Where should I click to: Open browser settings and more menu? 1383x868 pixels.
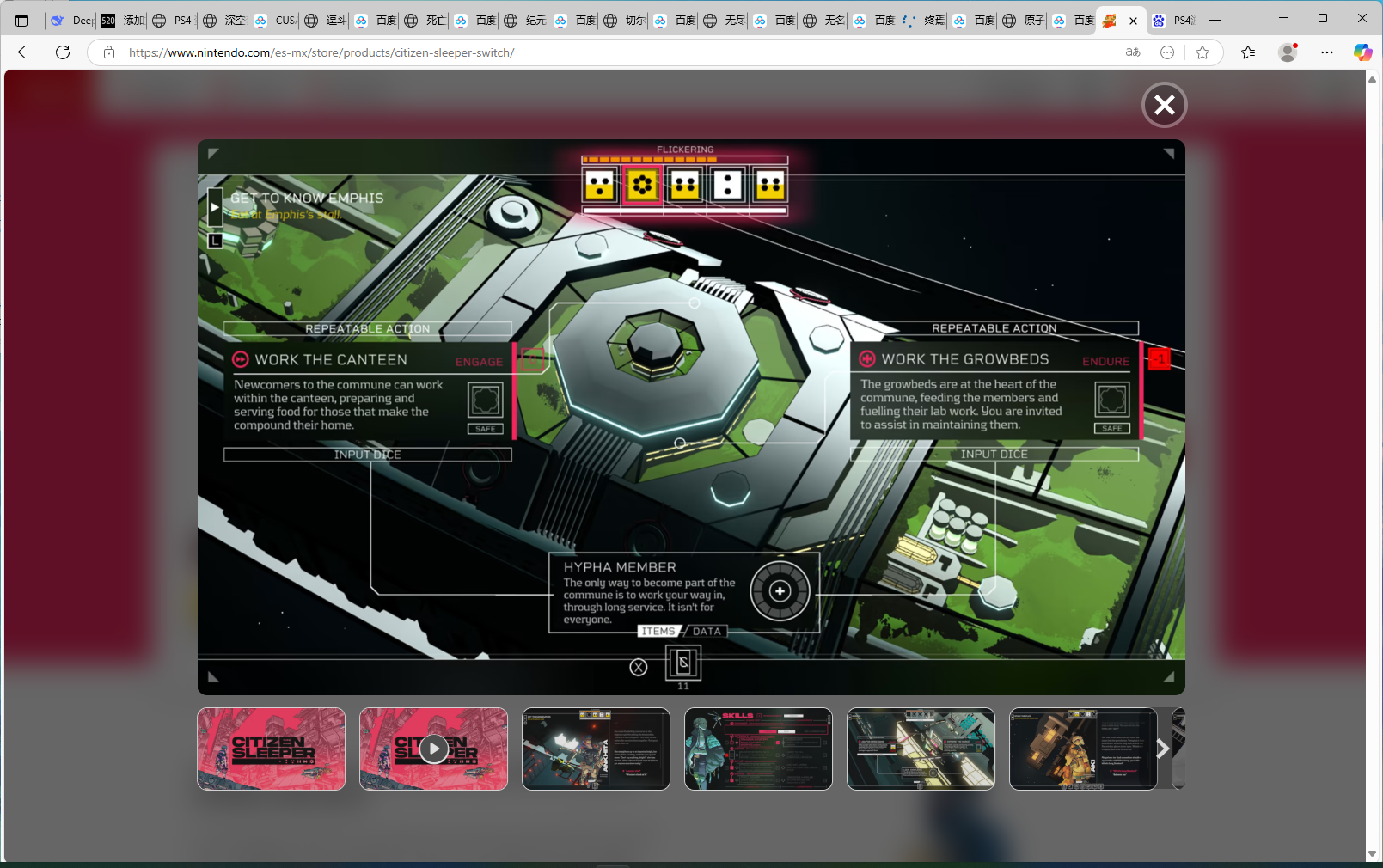tap(1327, 52)
